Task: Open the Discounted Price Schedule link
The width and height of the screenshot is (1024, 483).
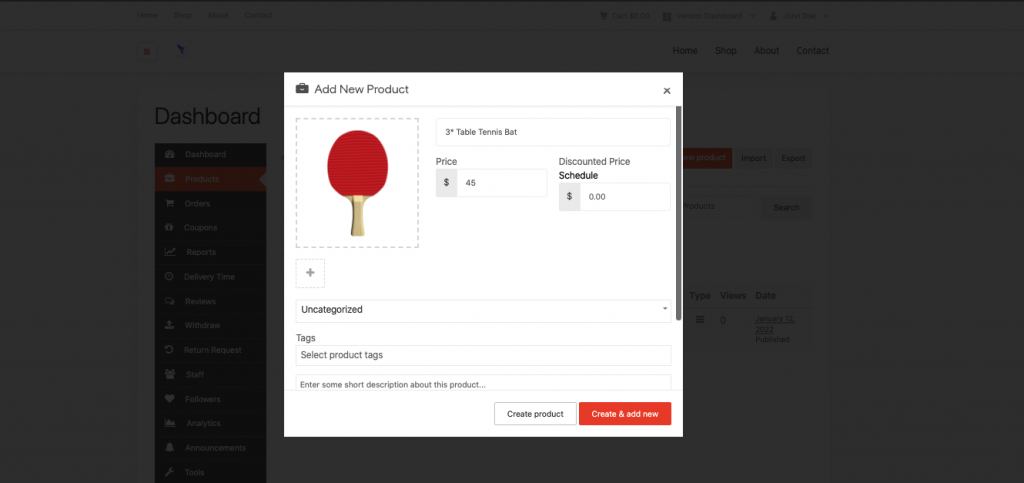Action: coord(578,176)
